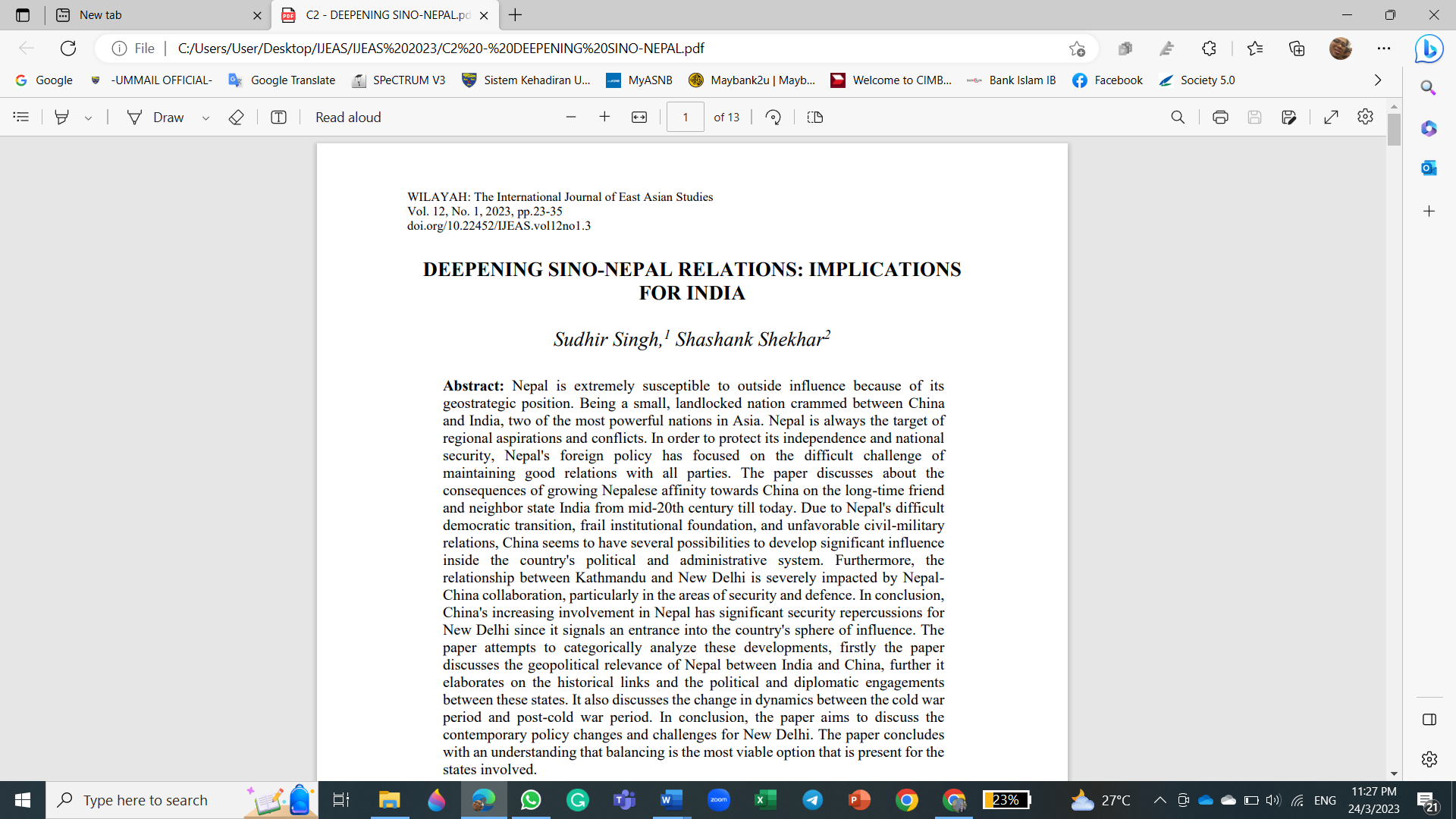The width and height of the screenshot is (1456, 819).
Task: Open the ENG language indicator
Action: coord(1325,800)
